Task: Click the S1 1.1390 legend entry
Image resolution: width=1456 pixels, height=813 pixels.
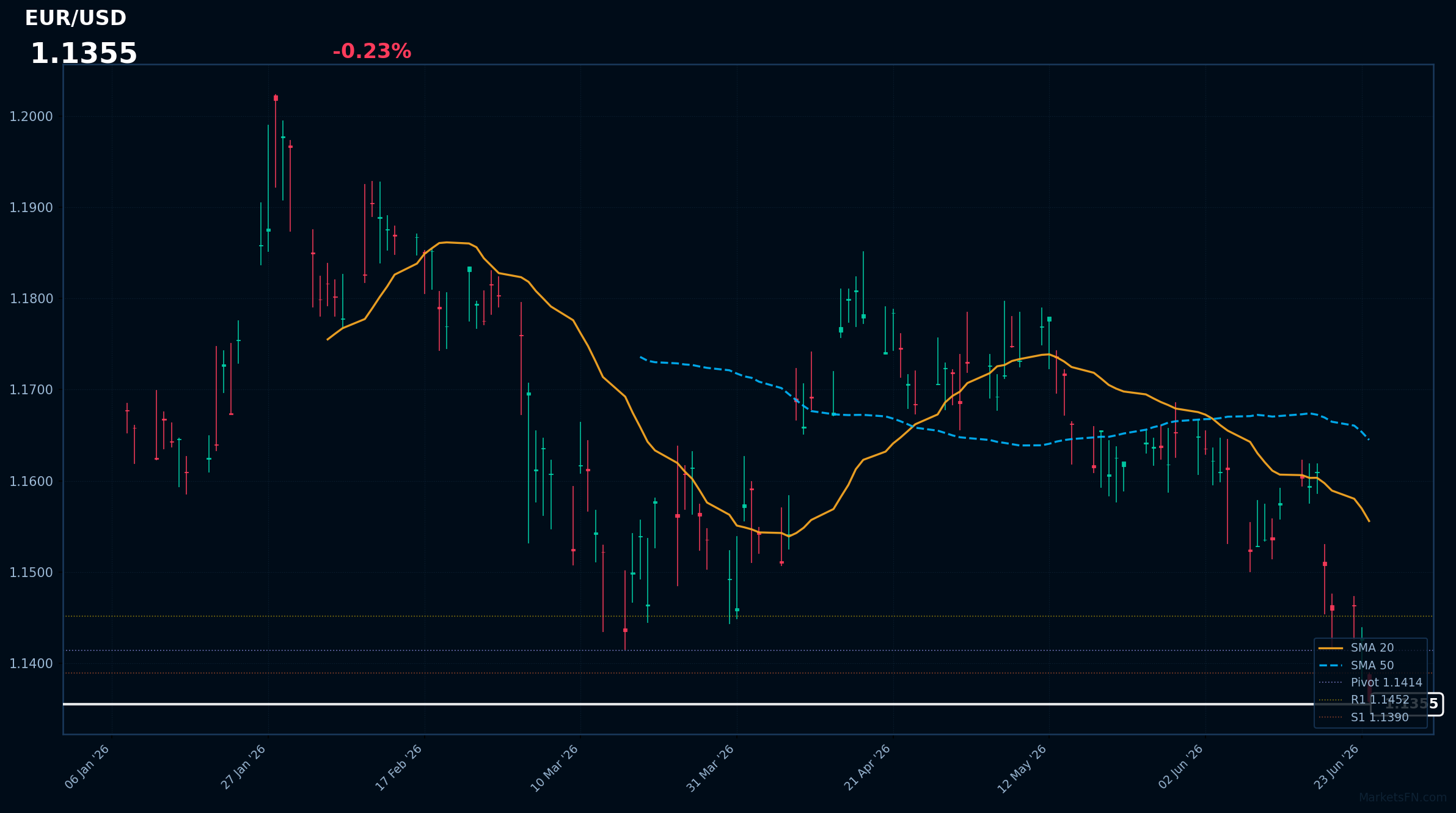Action: (1364, 717)
